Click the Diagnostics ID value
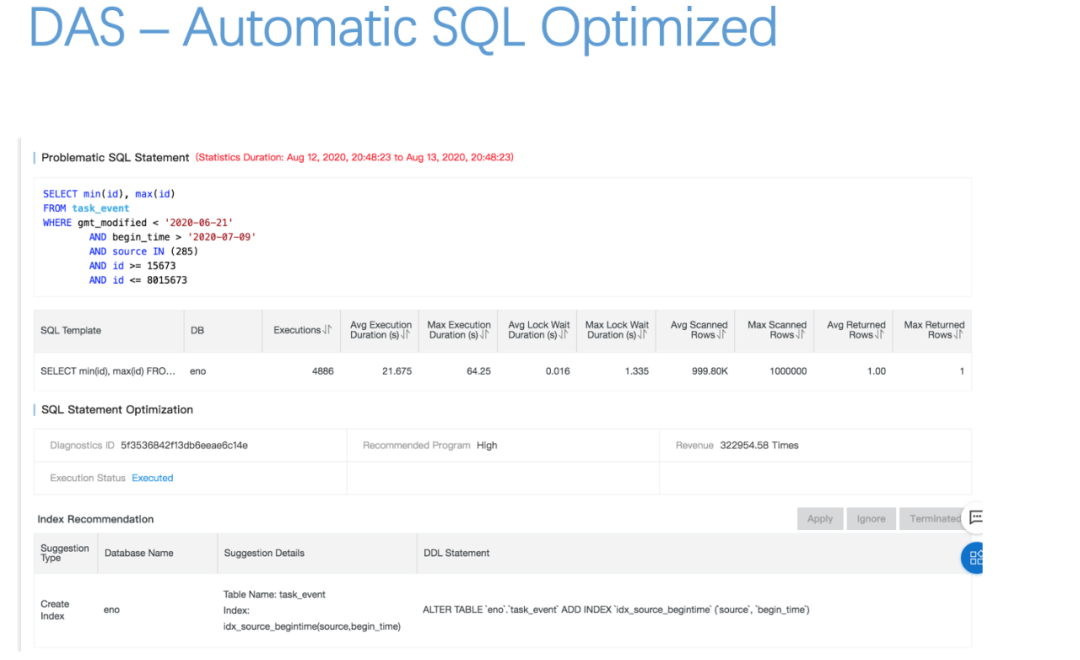The height and width of the screenshot is (660, 1080). click(184, 445)
